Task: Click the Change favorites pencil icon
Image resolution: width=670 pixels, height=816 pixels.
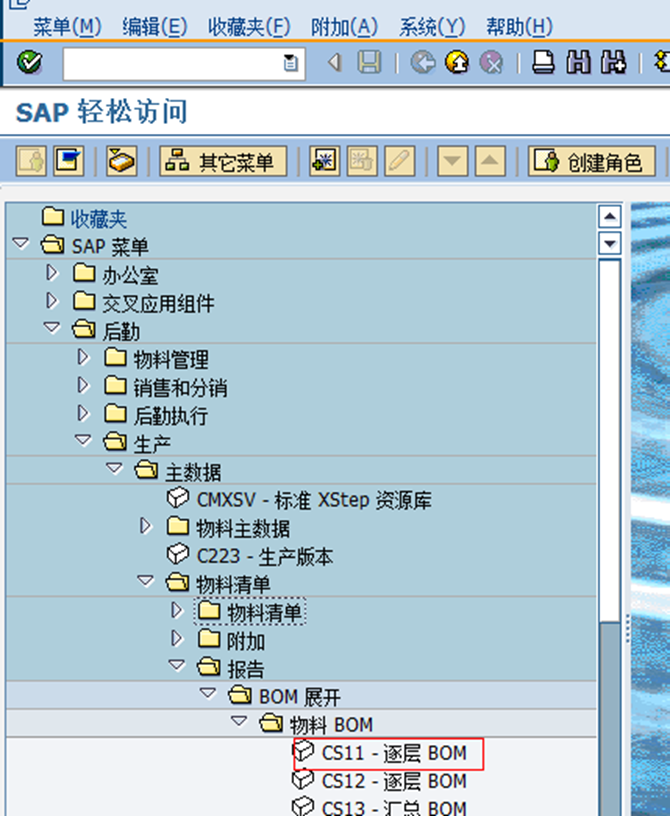Action: (x=400, y=161)
